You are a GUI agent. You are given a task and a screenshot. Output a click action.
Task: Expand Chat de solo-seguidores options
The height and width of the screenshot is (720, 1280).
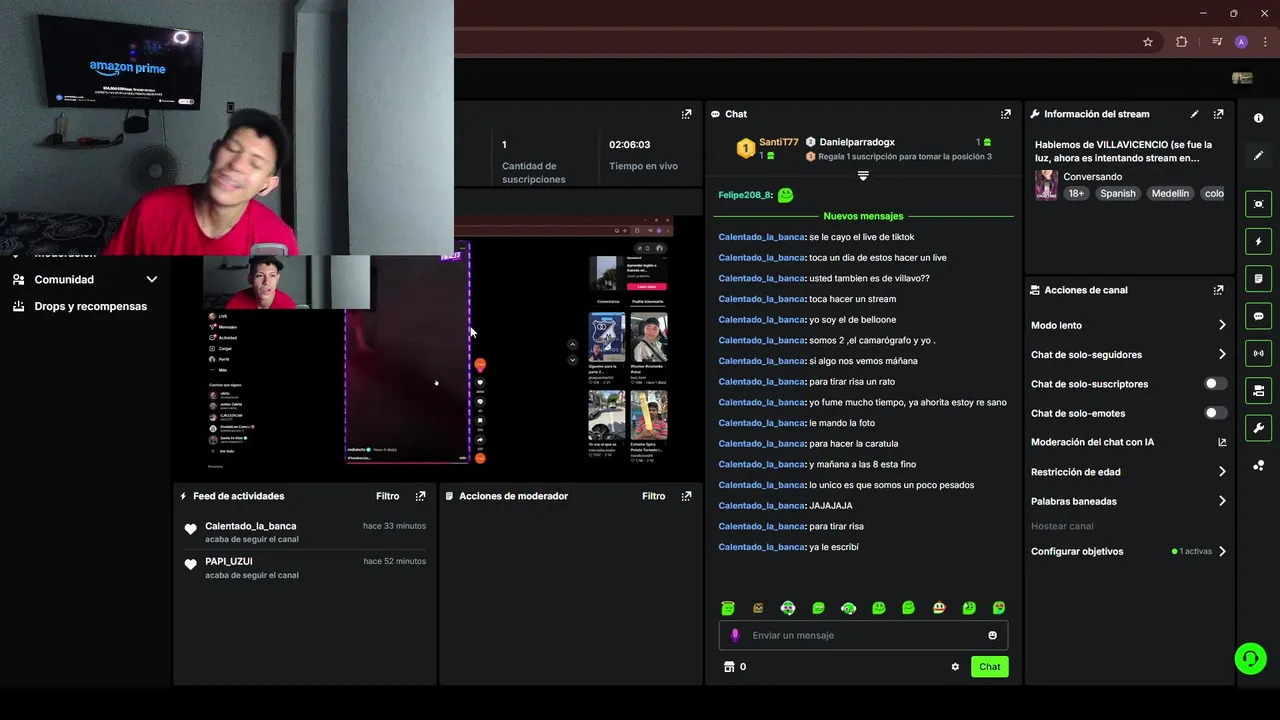[1222, 354]
